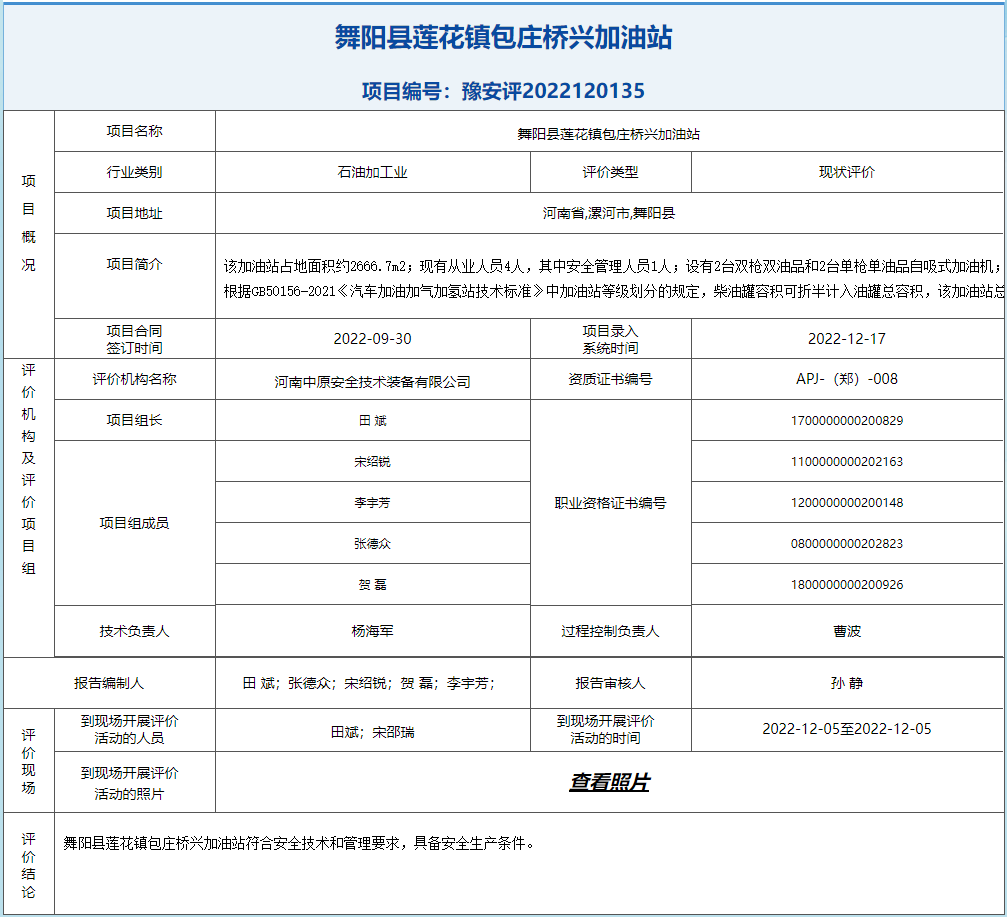Image resolution: width=1007 pixels, height=917 pixels.
Task: Click the 项目合同签订时间 label
Action: tap(134, 339)
